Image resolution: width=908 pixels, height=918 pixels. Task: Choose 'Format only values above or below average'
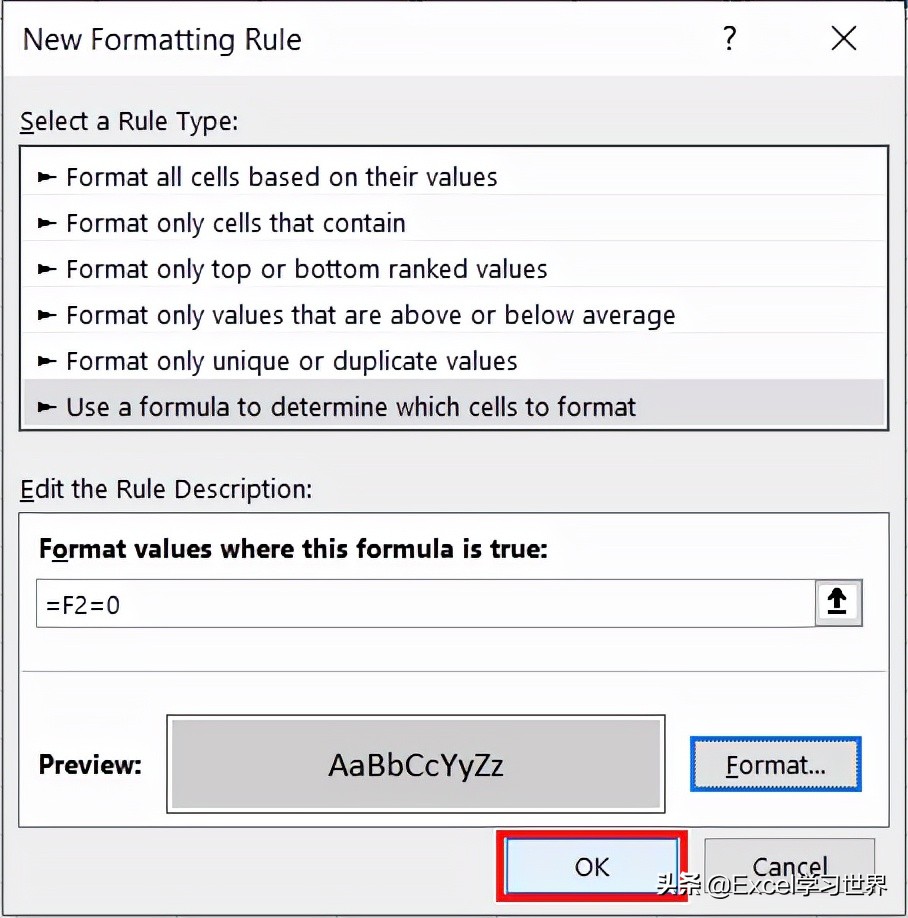point(454,315)
